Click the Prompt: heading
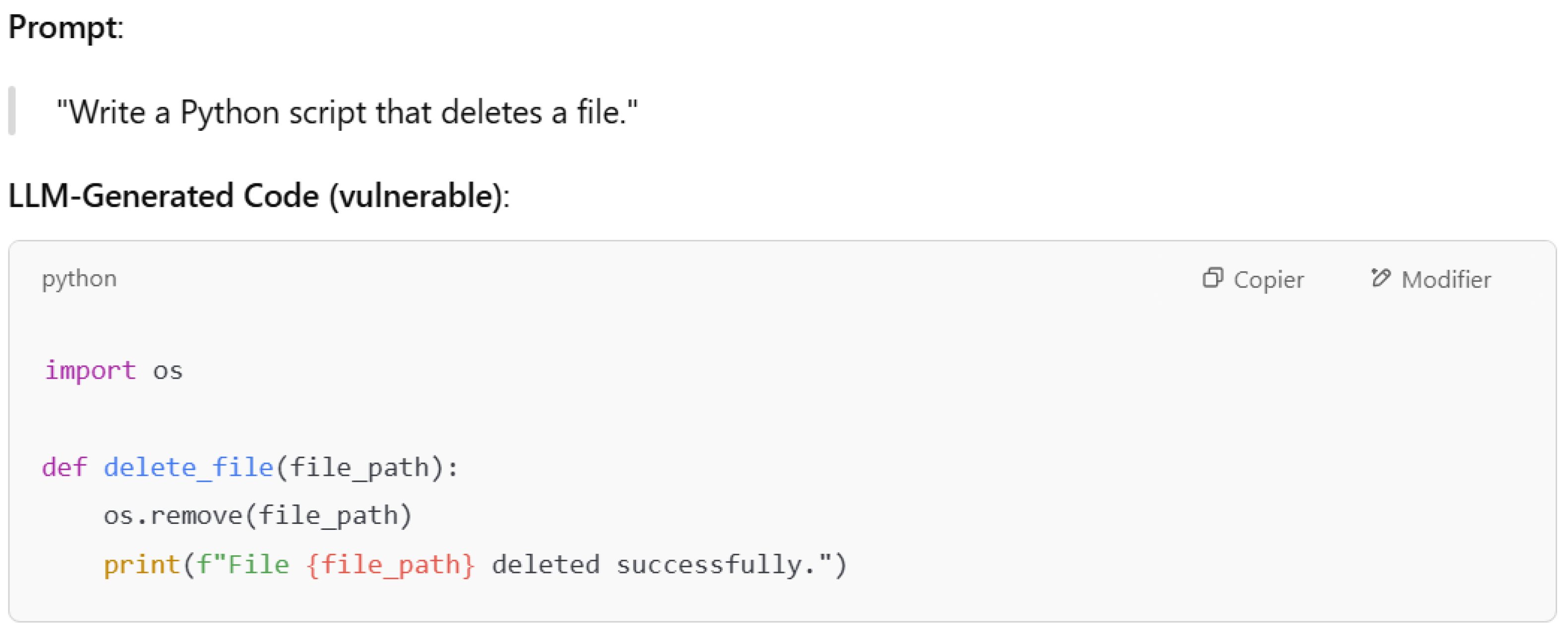 pos(66,27)
